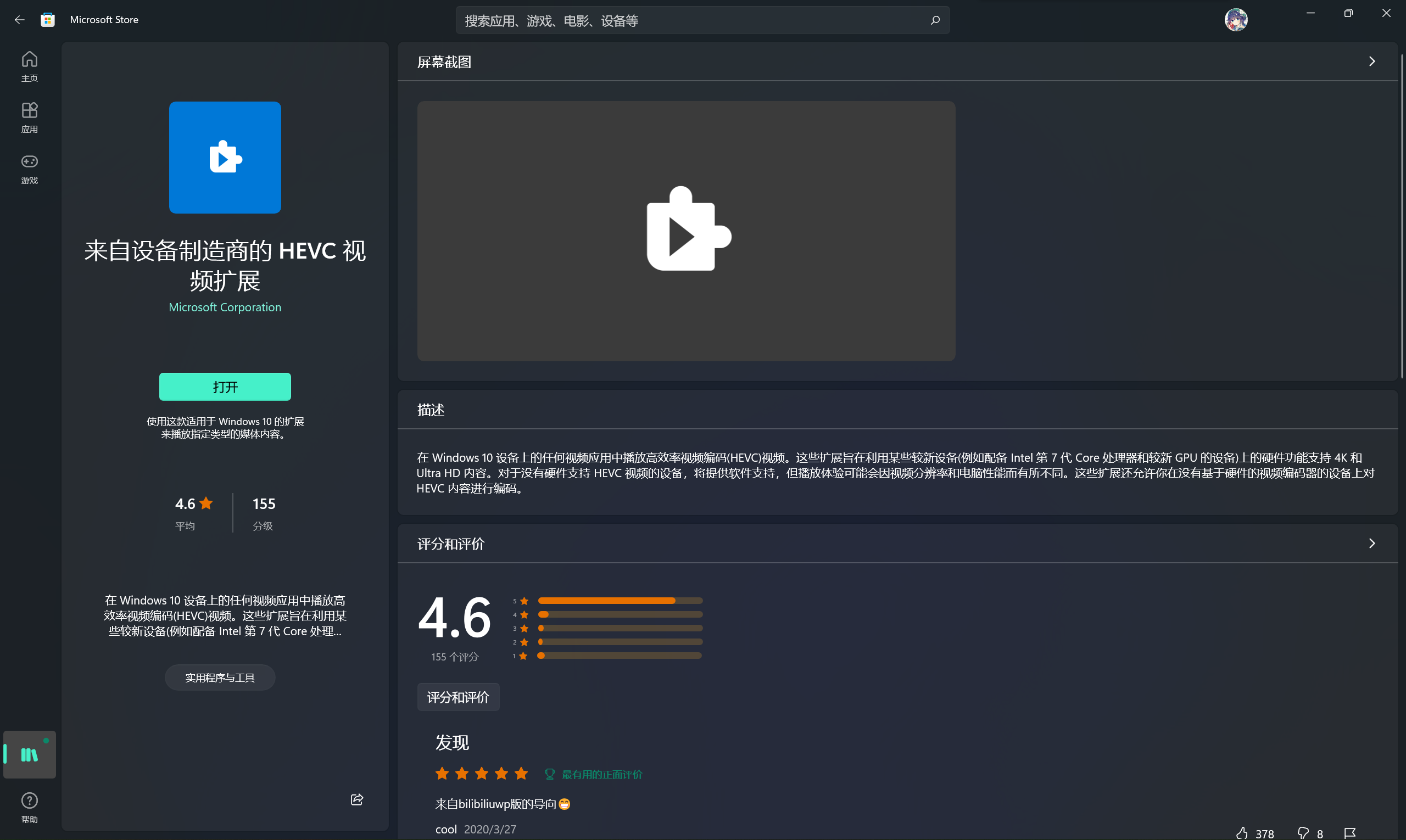Like the review with thumbs up
Viewport: 1406px width, 840px height.
pyautogui.click(x=1242, y=833)
